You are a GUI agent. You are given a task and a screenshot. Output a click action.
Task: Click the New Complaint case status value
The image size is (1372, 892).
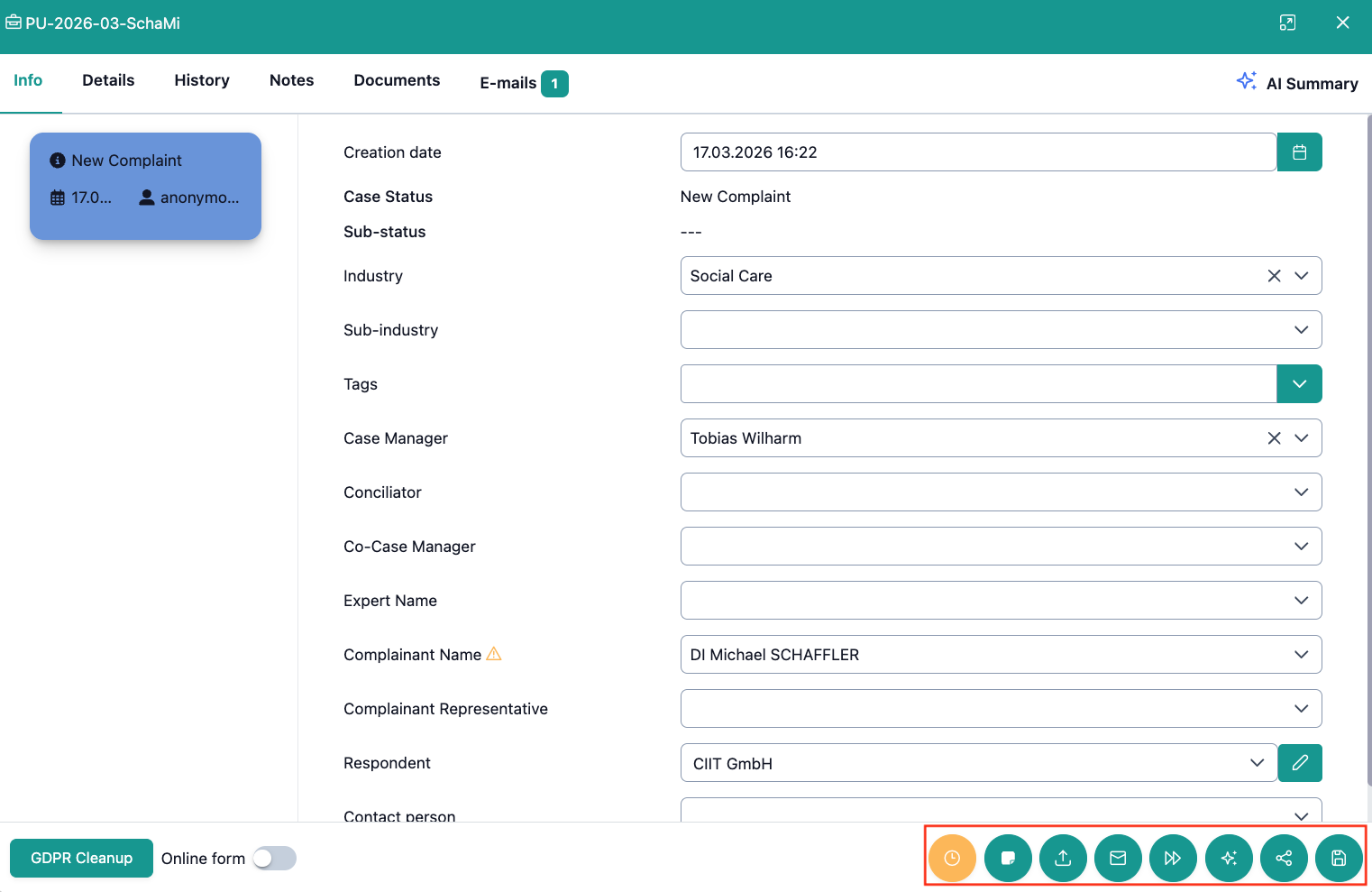pyautogui.click(x=735, y=197)
